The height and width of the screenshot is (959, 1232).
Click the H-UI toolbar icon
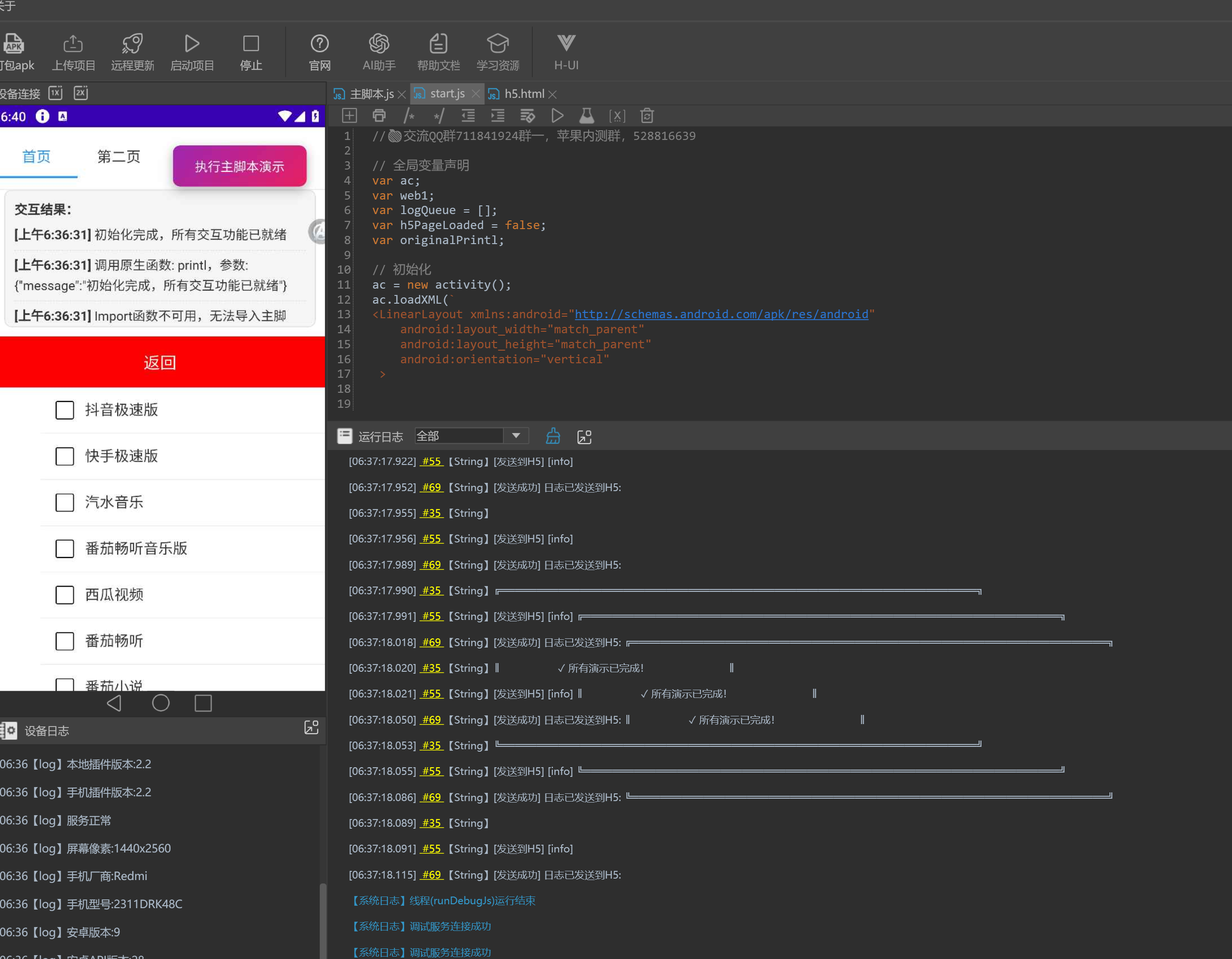[x=566, y=44]
